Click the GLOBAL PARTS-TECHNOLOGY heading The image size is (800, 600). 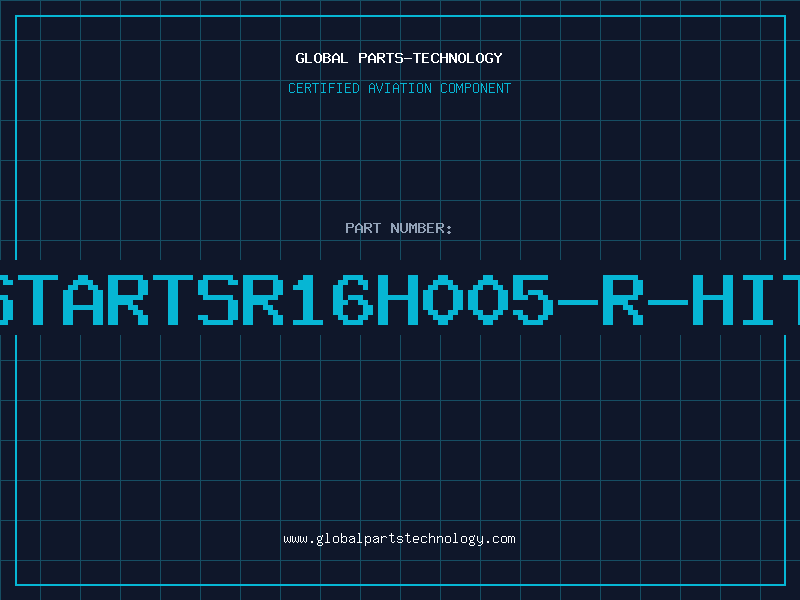click(x=399, y=58)
